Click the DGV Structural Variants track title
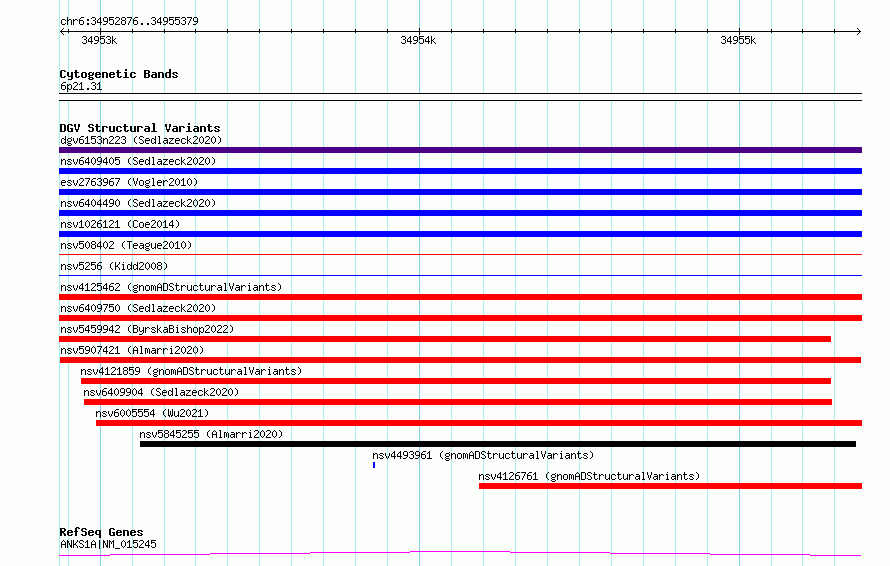Viewport: 890px width, 566px height. [x=140, y=128]
